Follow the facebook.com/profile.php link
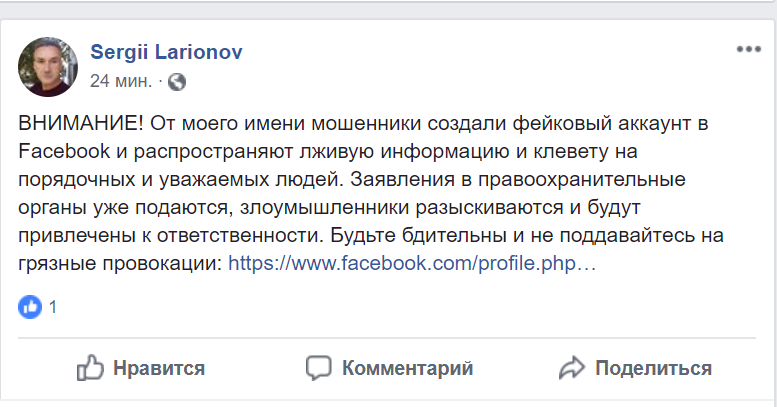 (412, 265)
